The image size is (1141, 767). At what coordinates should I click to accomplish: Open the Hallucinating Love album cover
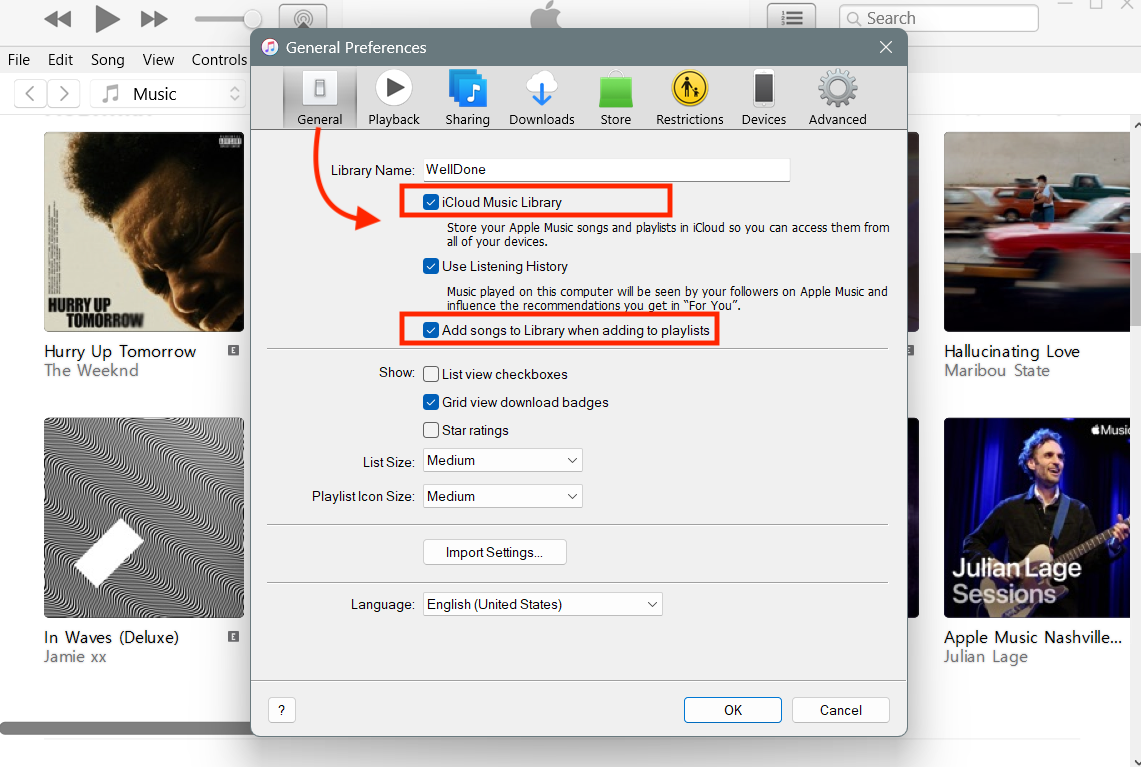pos(1037,231)
